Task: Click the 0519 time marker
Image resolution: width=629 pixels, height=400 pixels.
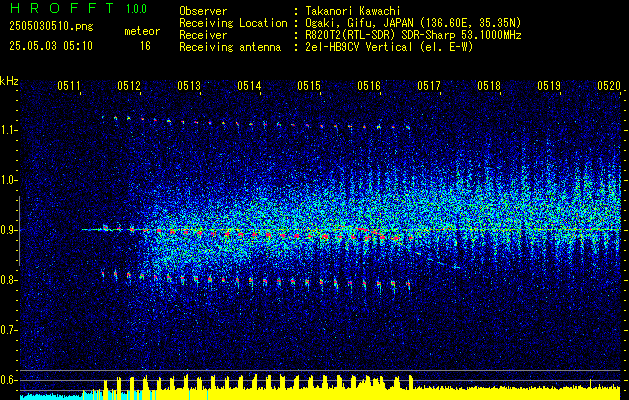Action: 549,85
